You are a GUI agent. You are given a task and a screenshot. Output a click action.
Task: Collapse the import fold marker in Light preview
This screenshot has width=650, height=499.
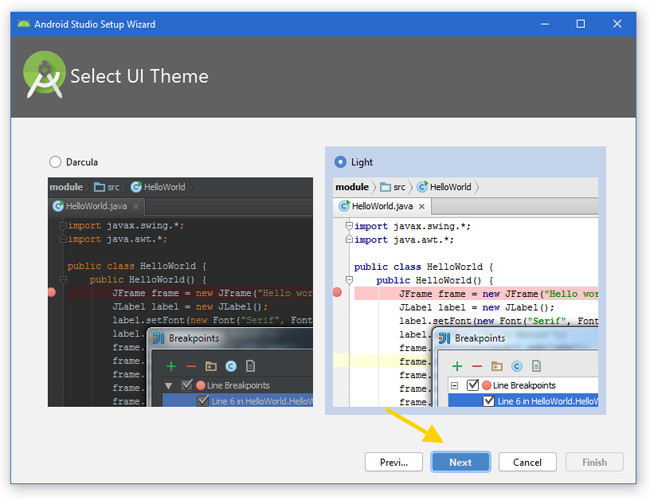(348, 226)
